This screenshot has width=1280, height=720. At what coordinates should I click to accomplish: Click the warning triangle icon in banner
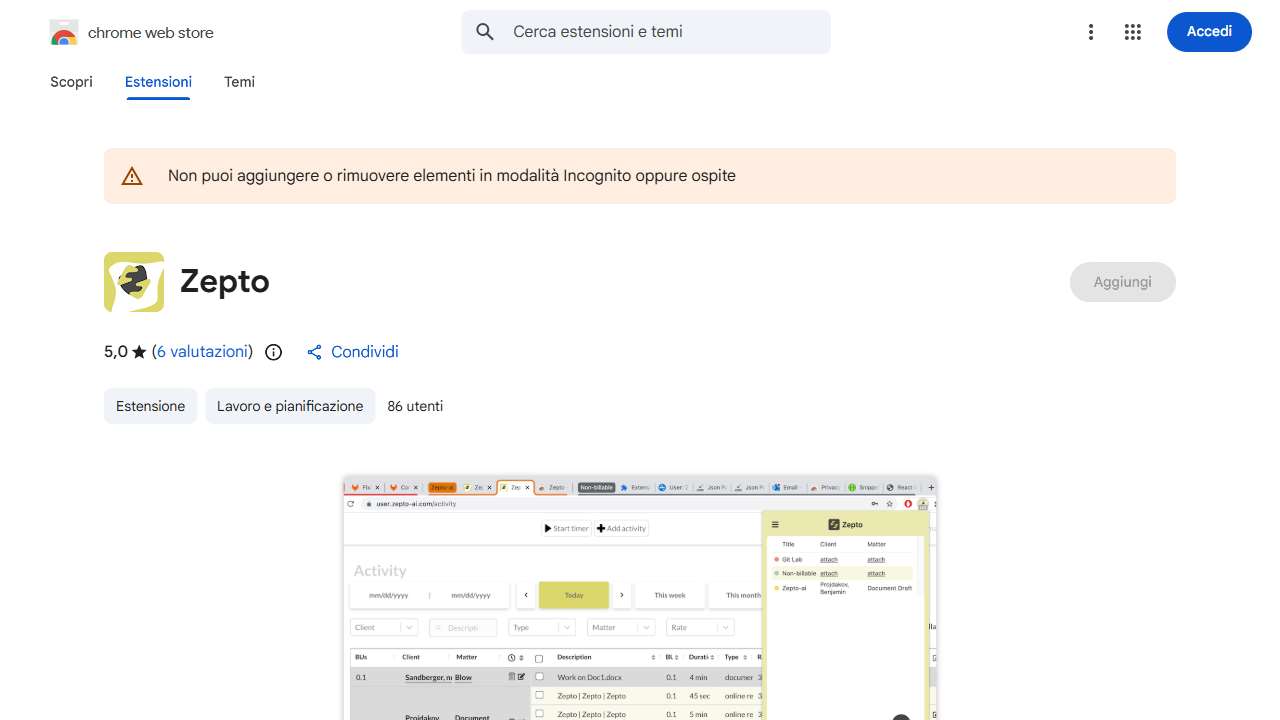tap(132, 176)
